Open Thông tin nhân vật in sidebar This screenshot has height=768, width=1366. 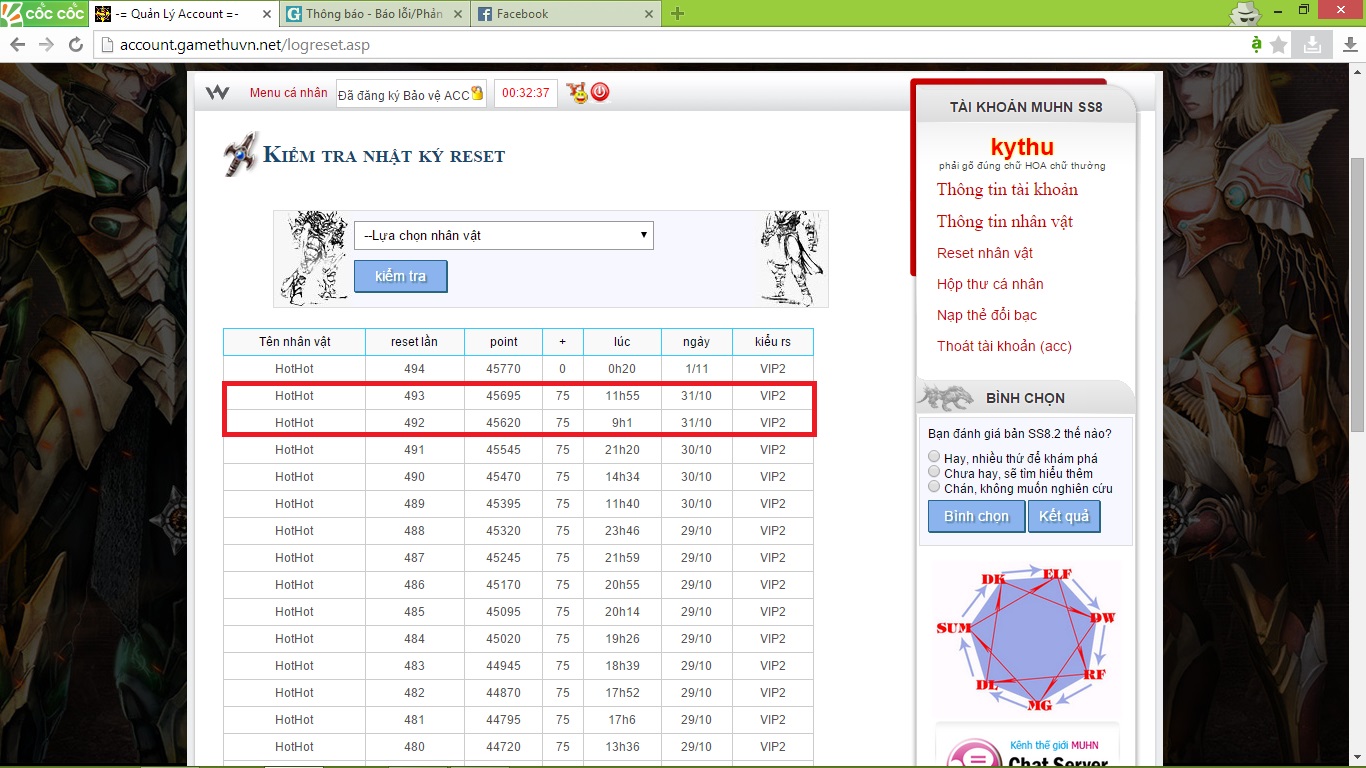(1005, 222)
